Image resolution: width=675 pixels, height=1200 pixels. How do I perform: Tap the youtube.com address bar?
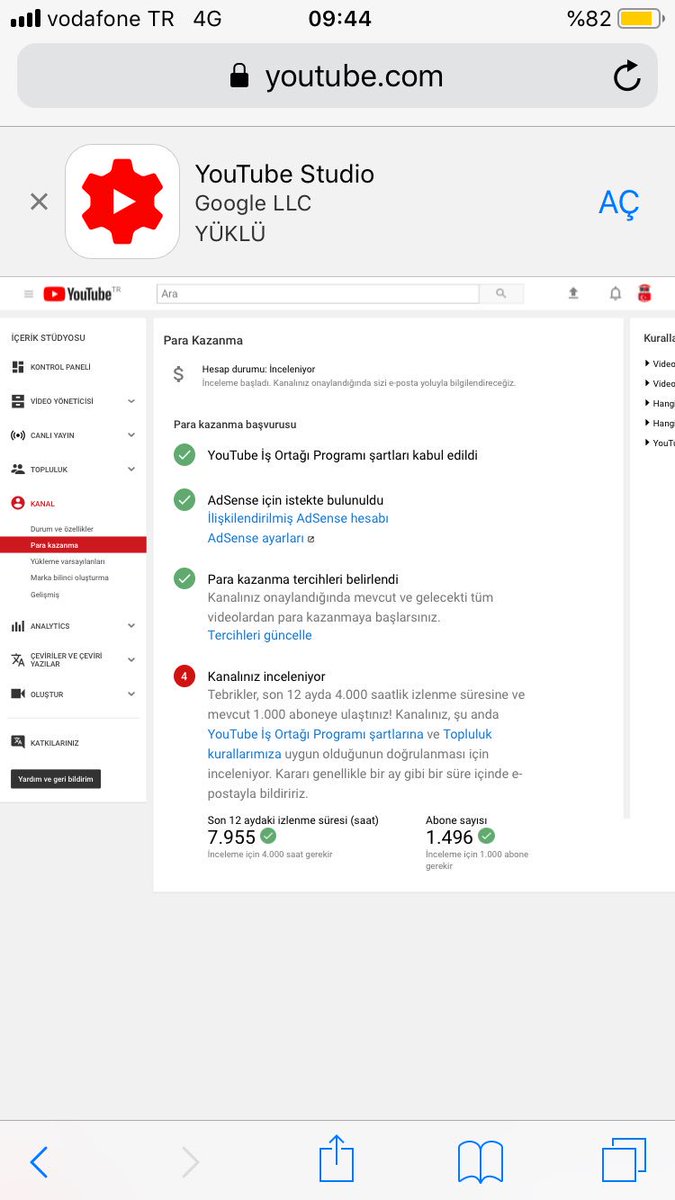(x=337, y=76)
